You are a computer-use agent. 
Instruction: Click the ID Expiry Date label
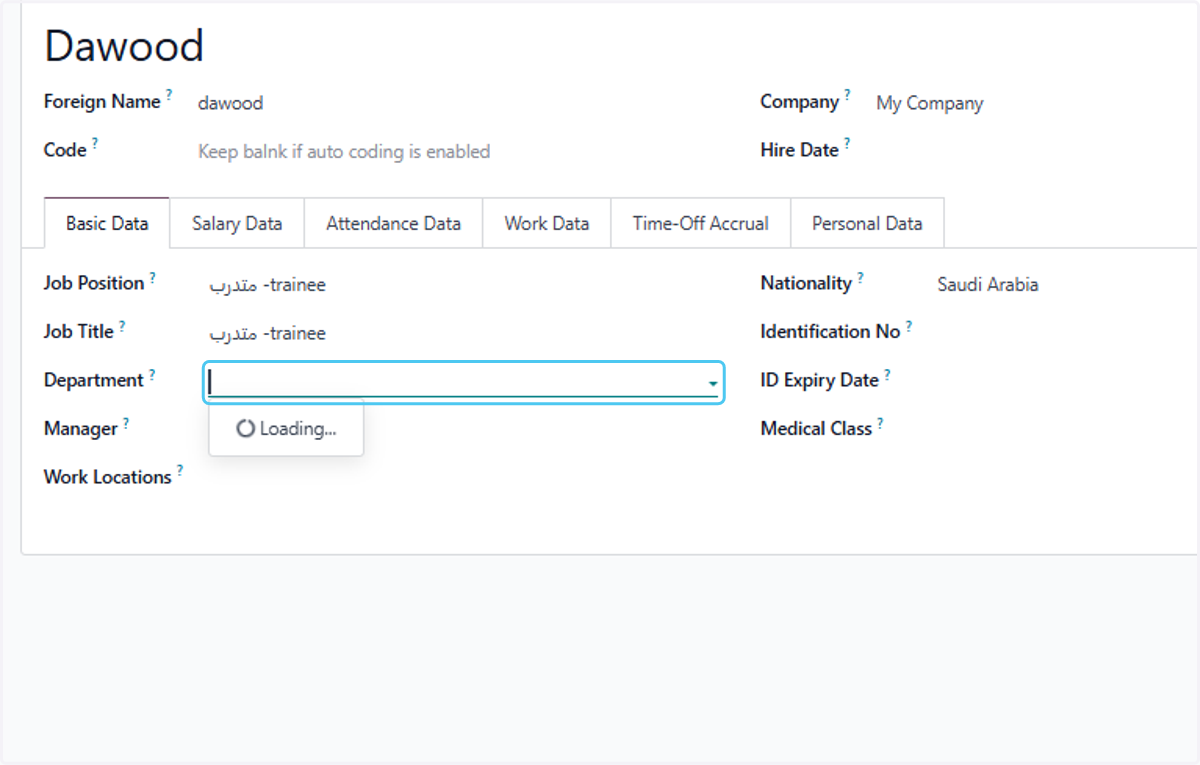pyautogui.click(x=819, y=381)
